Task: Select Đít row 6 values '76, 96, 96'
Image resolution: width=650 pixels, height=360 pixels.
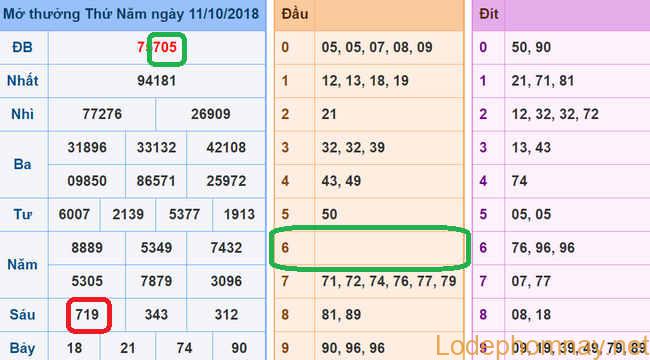Action: coord(543,248)
